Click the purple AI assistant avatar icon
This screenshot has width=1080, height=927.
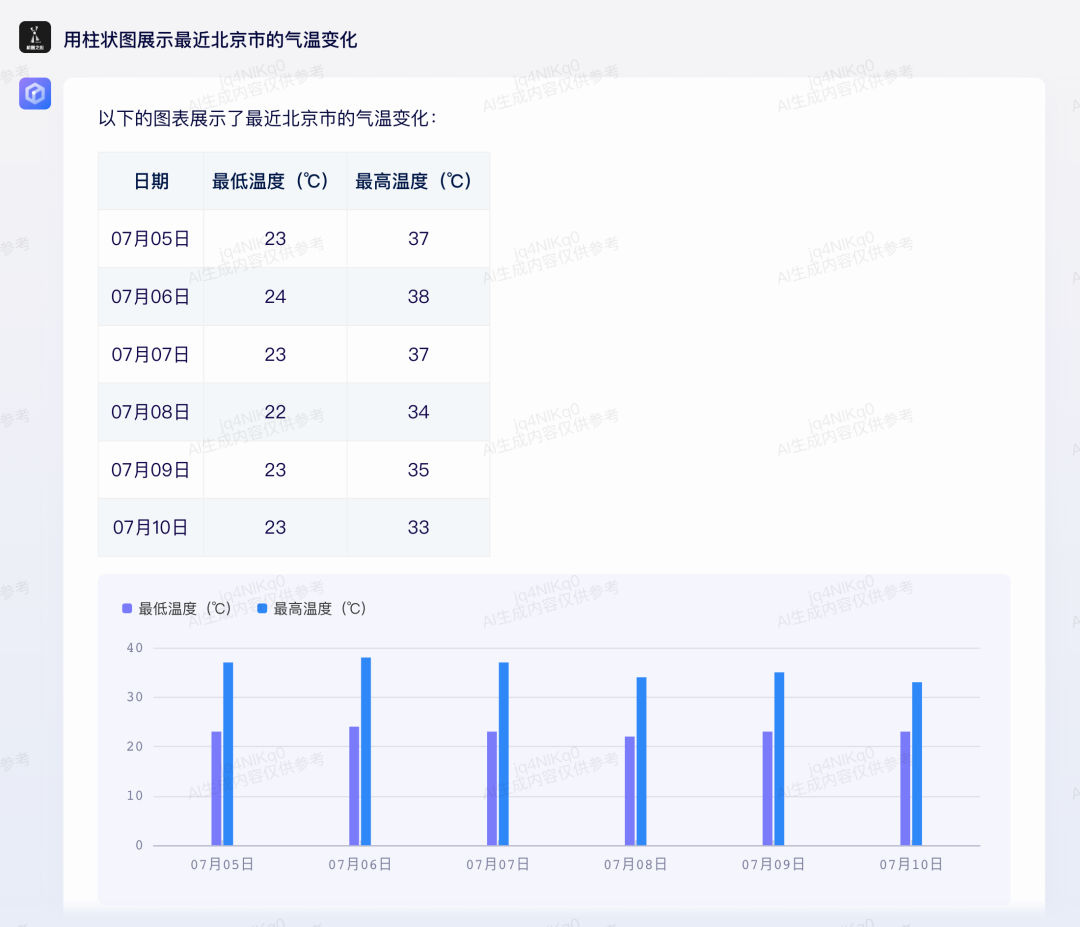pyautogui.click(x=34, y=93)
